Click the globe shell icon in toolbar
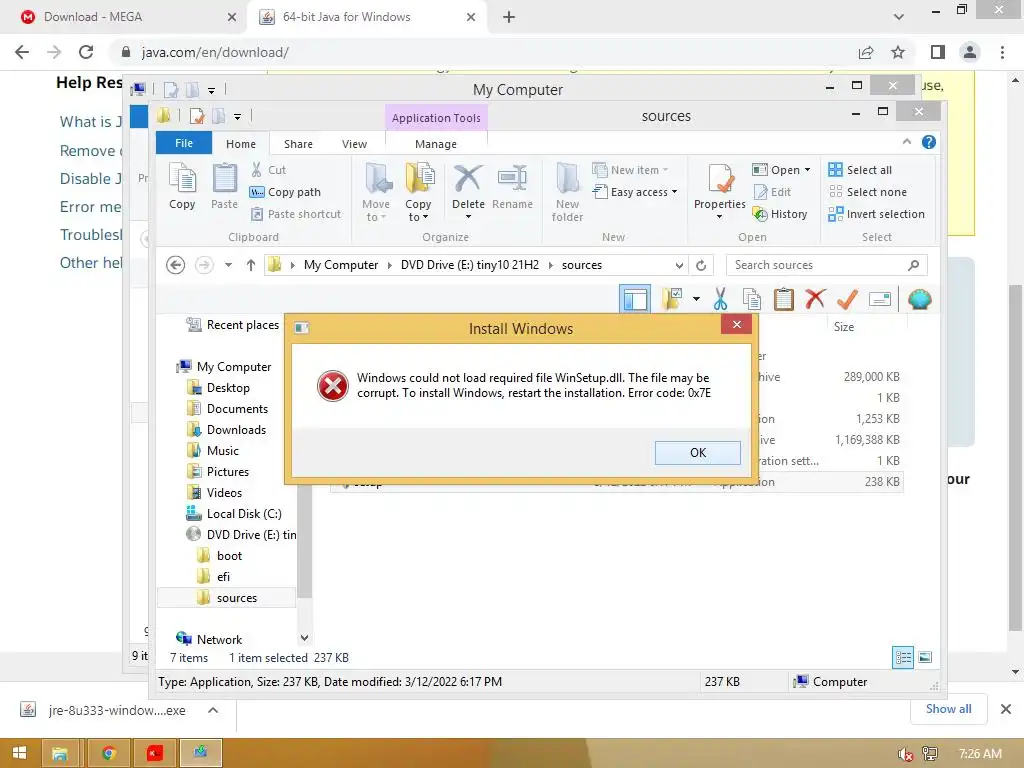1024x768 pixels. 919,300
